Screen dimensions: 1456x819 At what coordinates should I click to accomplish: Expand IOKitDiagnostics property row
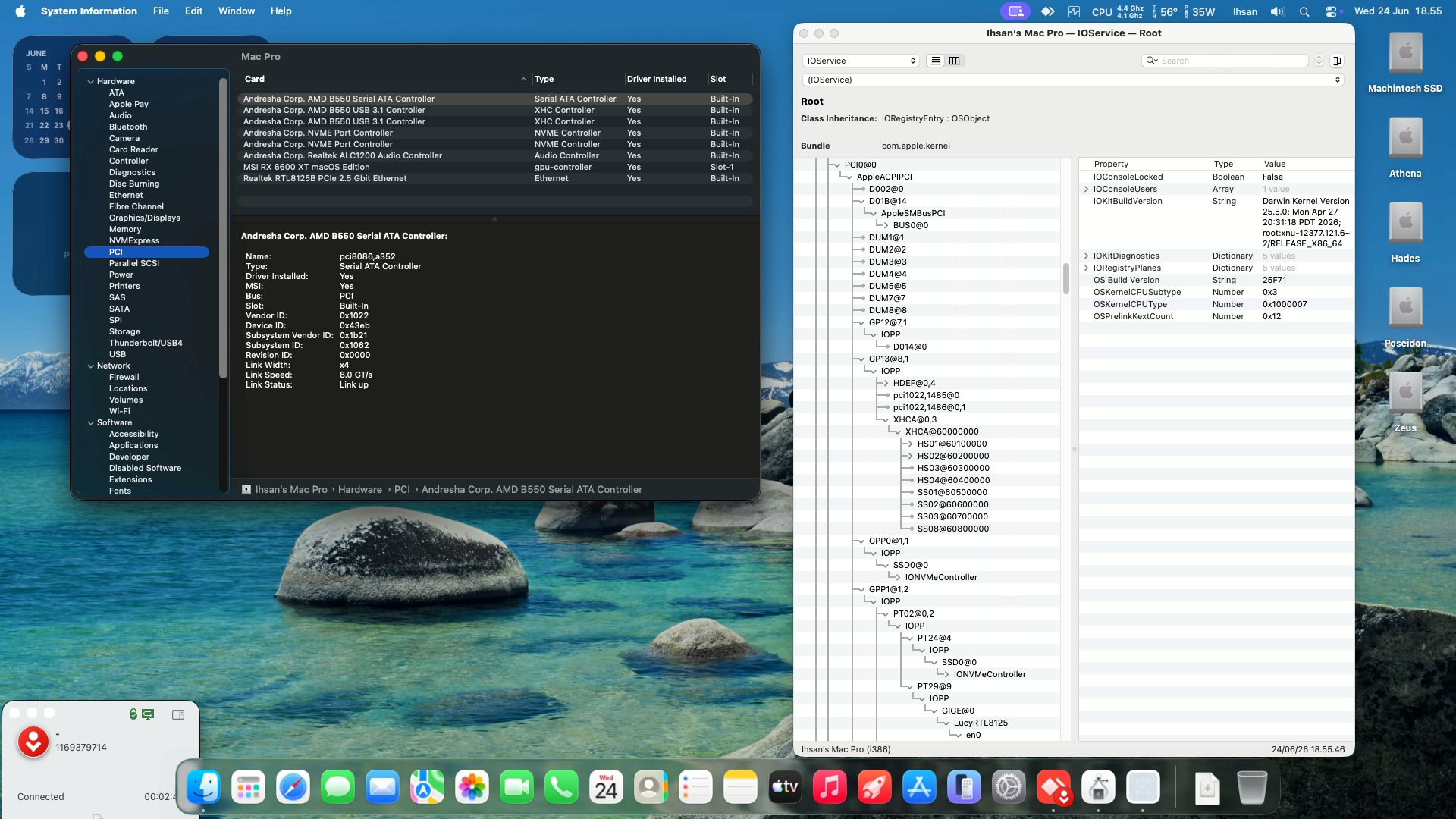click(1086, 256)
